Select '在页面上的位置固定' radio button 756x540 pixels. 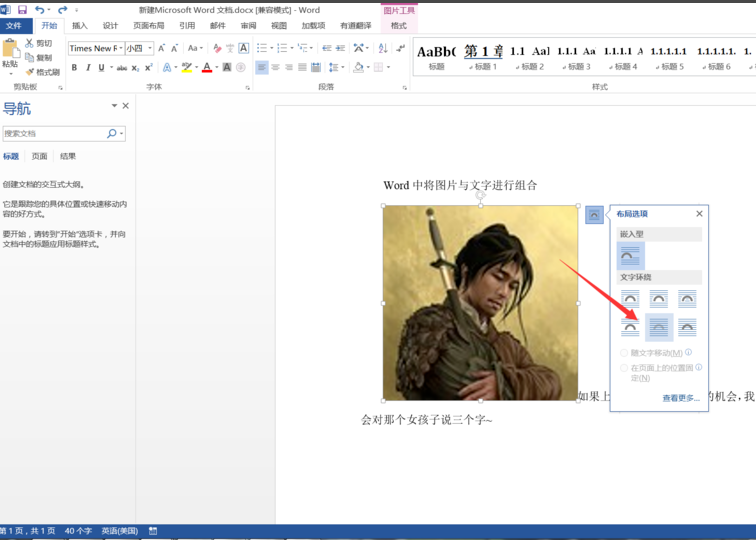pos(625,368)
